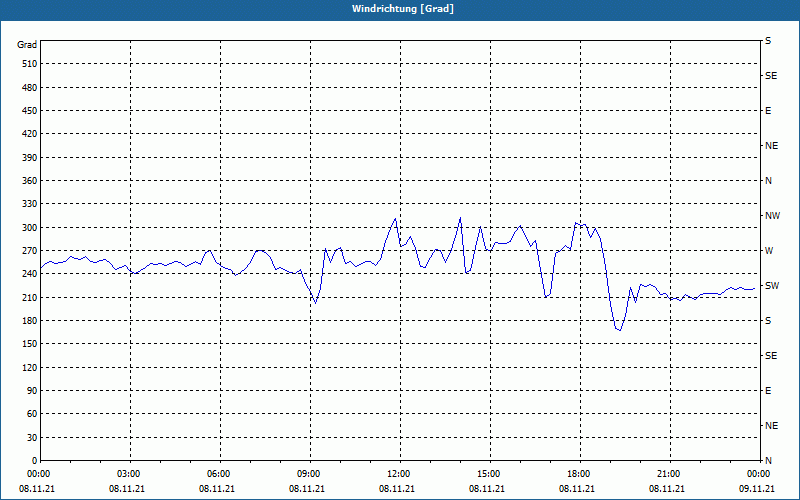
Task: Click the 0 degree tick label
Action: 34,461
